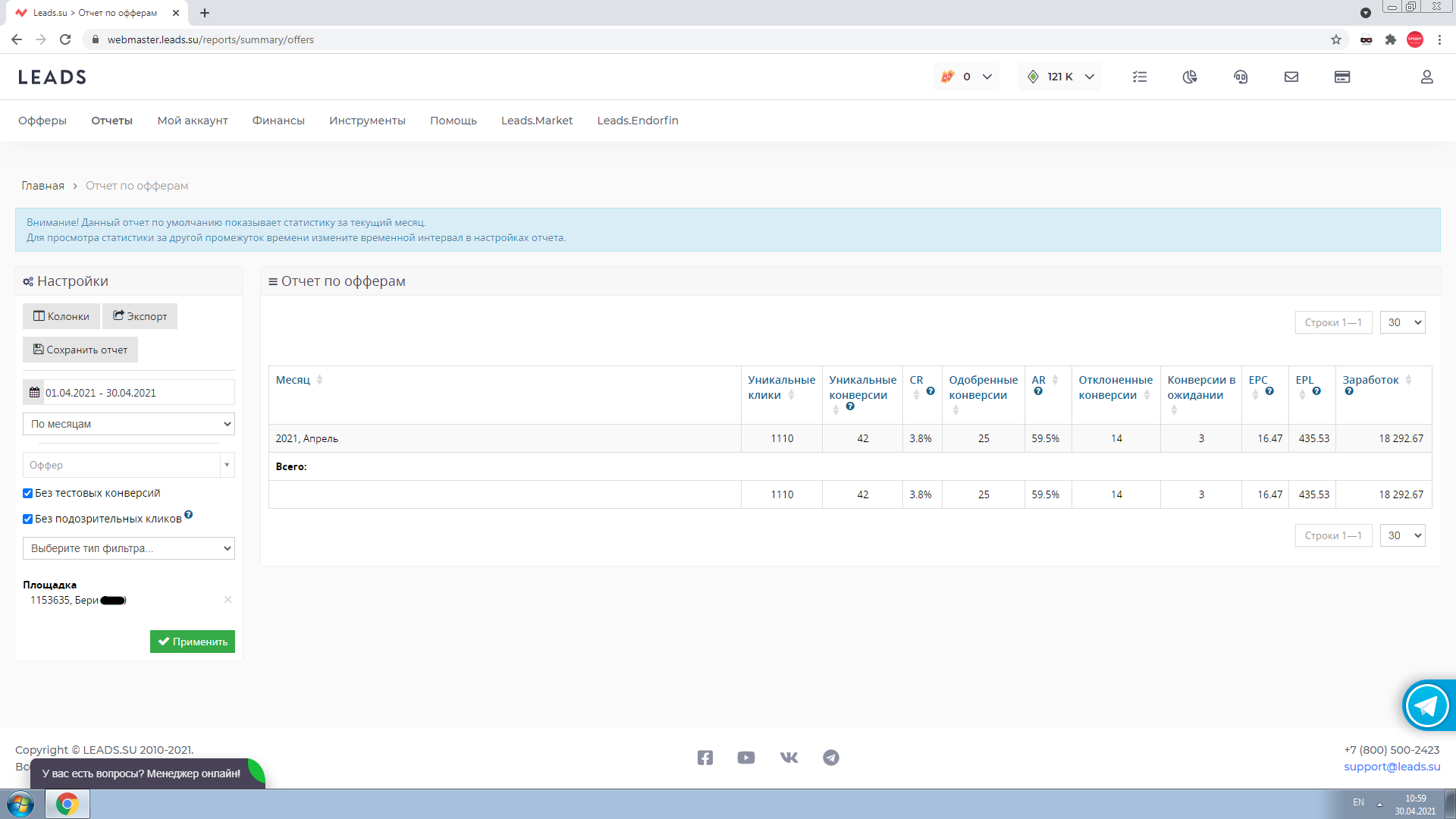Click the green 'Применить' button

pyautogui.click(x=193, y=642)
